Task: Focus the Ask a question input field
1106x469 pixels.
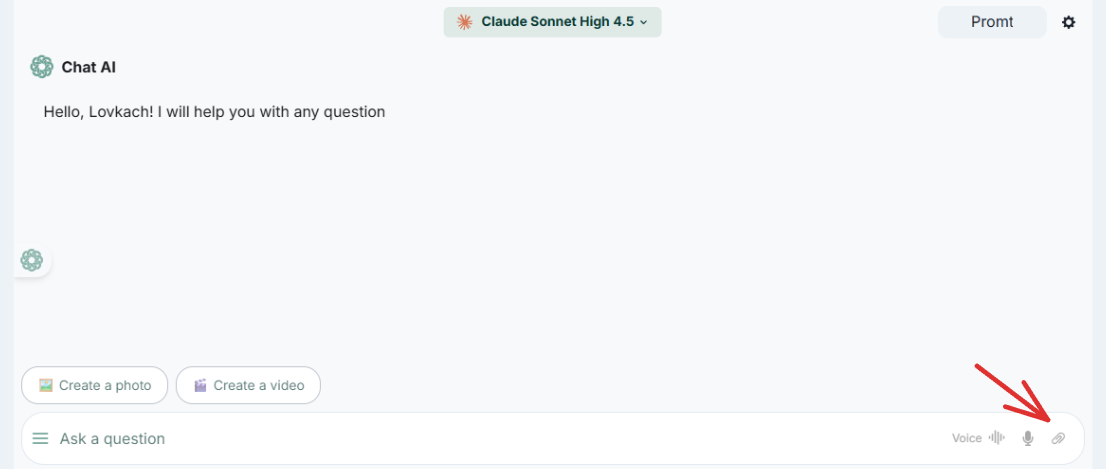Action: [480, 438]
